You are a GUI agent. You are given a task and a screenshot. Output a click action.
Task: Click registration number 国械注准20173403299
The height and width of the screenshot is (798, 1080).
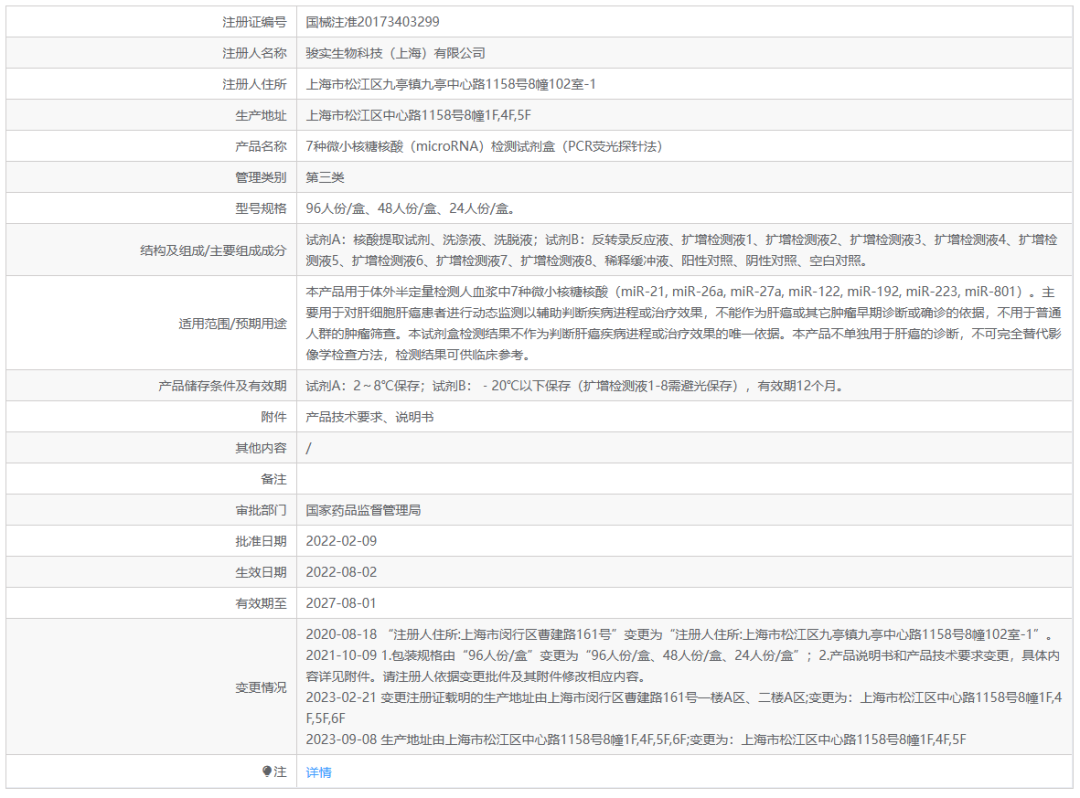372,22
